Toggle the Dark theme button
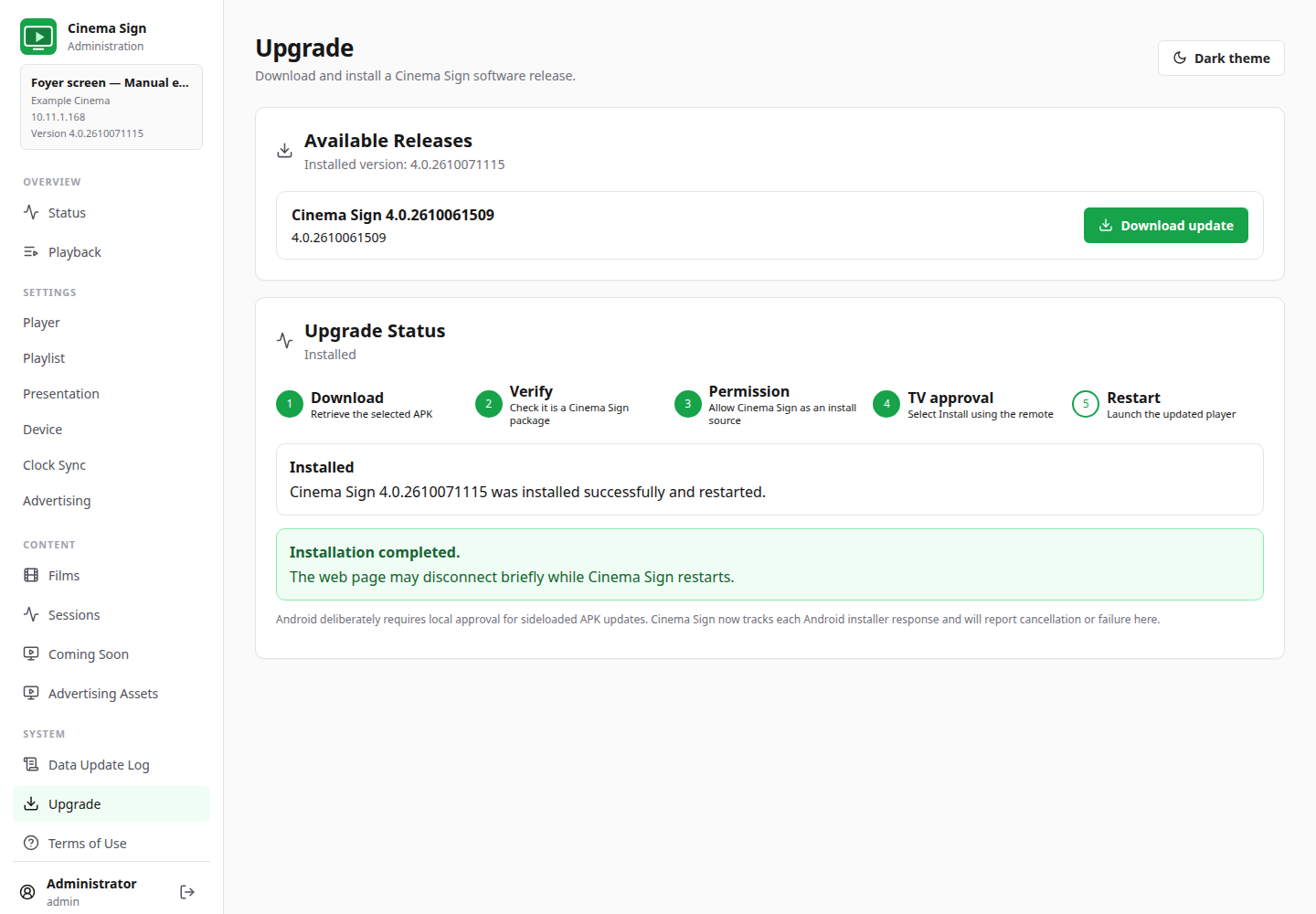 pos(1221,58)
